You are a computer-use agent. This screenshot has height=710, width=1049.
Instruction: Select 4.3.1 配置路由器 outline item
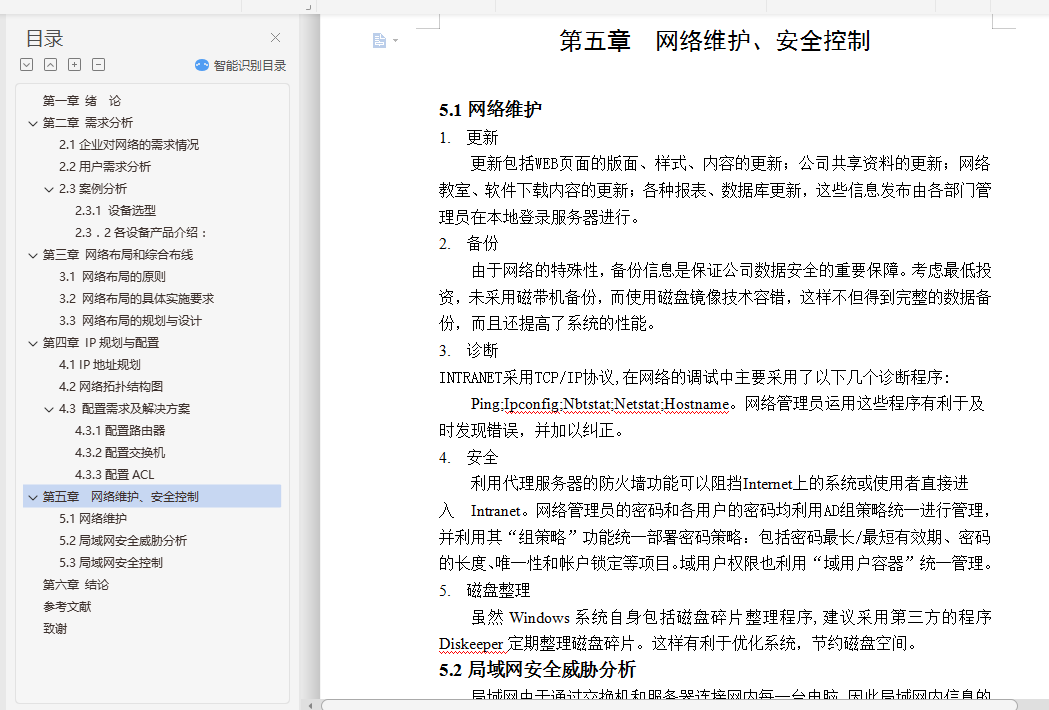[x=120, y=431]
